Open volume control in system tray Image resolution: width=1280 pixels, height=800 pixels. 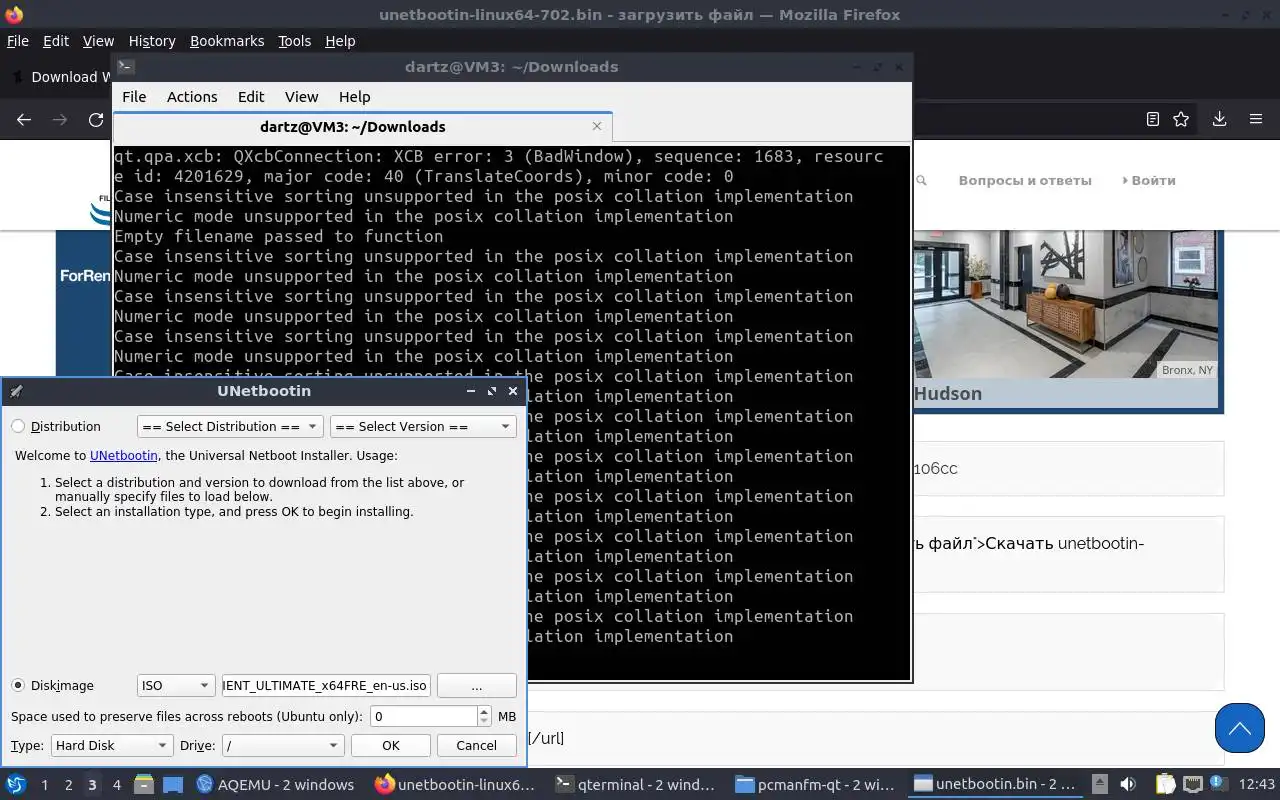(1128, 784)
